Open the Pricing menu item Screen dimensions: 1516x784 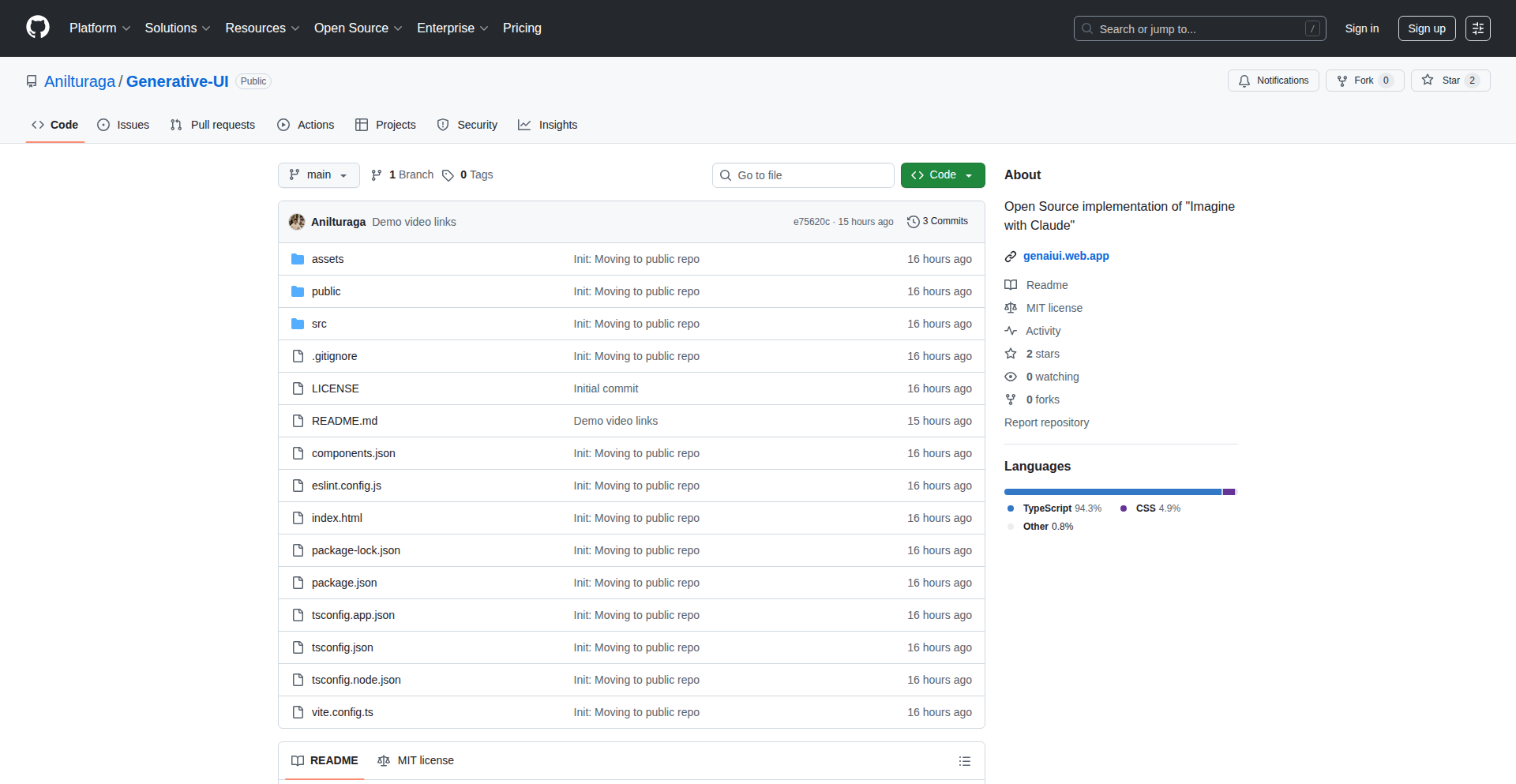(x=522, y=28)
